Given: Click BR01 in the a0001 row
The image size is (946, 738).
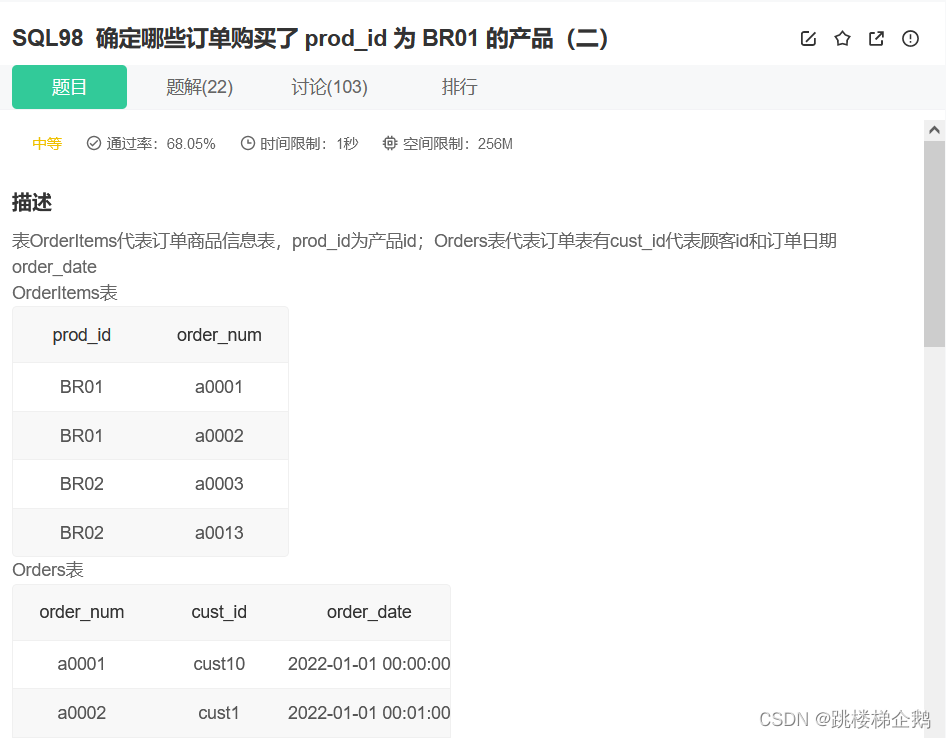Looking at the screenshot, I should pyautogui.click(x=81, y=387).
